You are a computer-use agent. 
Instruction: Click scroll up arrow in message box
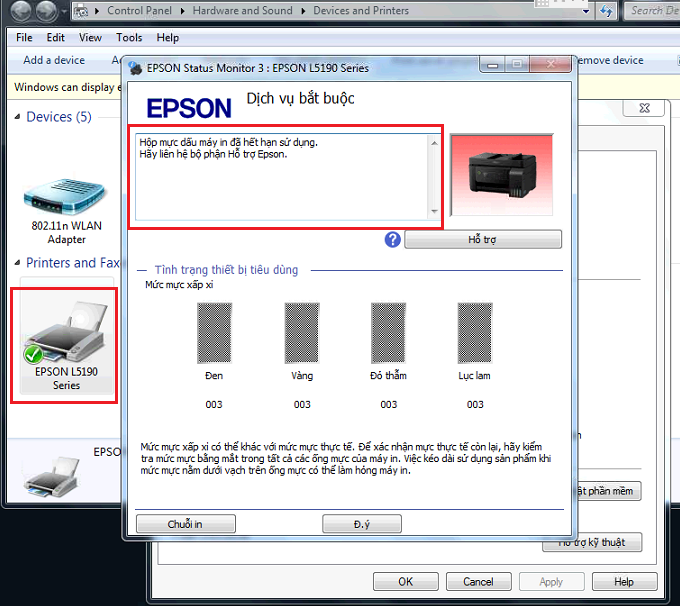coord(434,143)
